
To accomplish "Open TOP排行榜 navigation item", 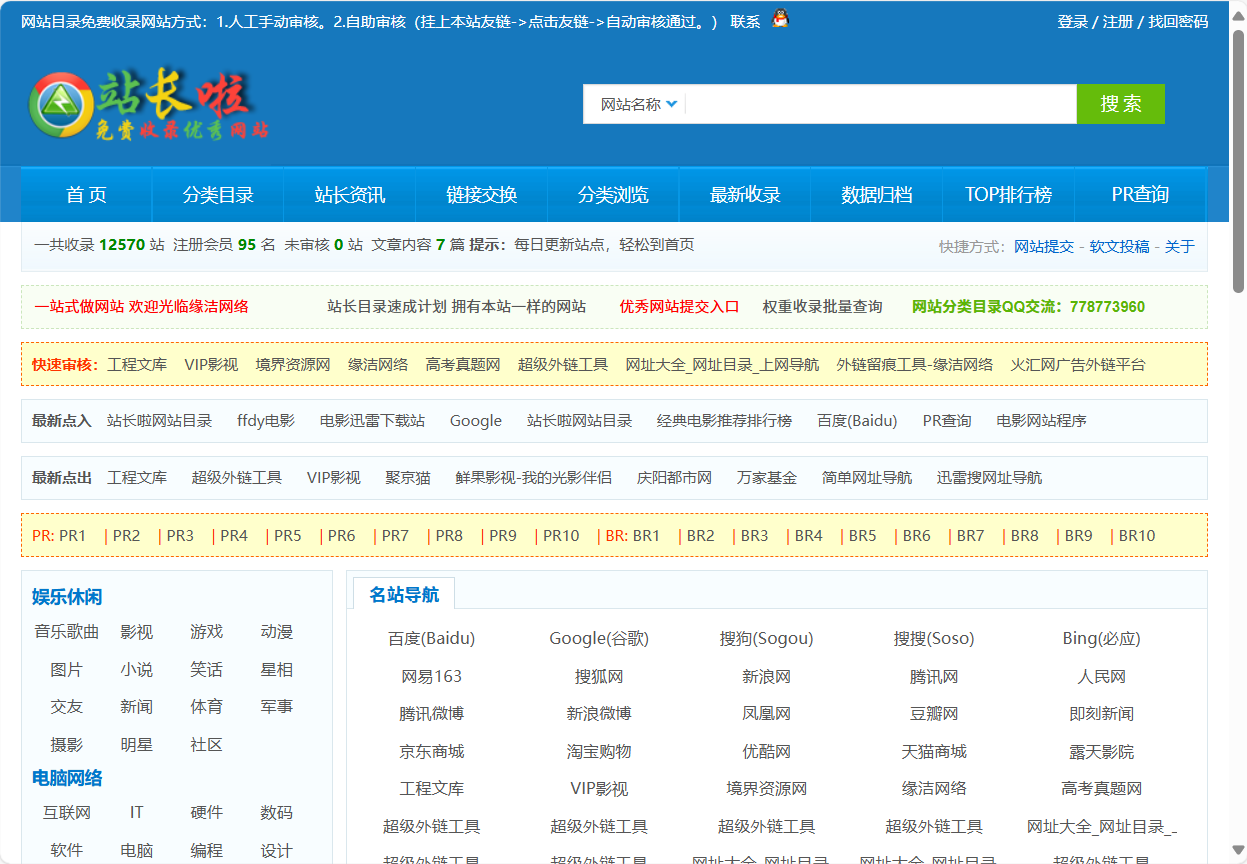I will point(1008,195).
